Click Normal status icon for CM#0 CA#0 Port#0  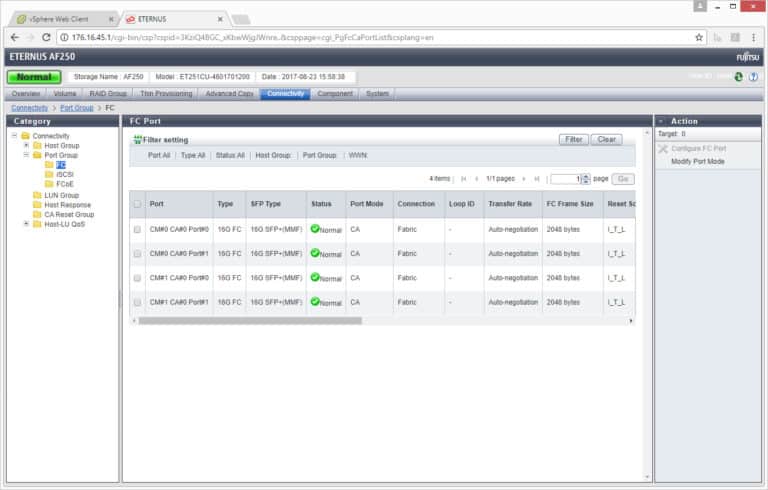(315, 228)
